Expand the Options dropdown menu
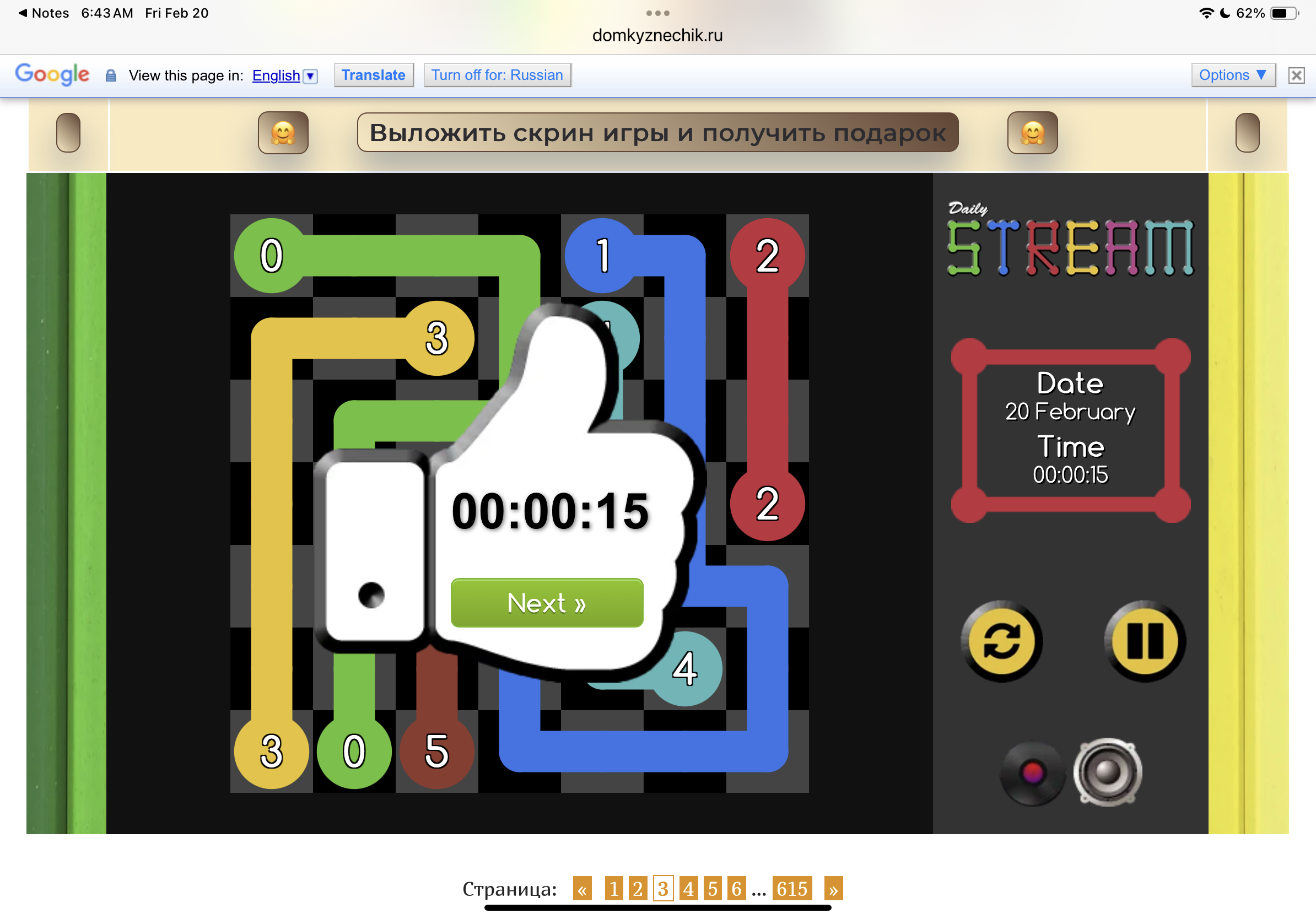The width and height of the screenshot is (1316, 919). [x=1232, y=75]
